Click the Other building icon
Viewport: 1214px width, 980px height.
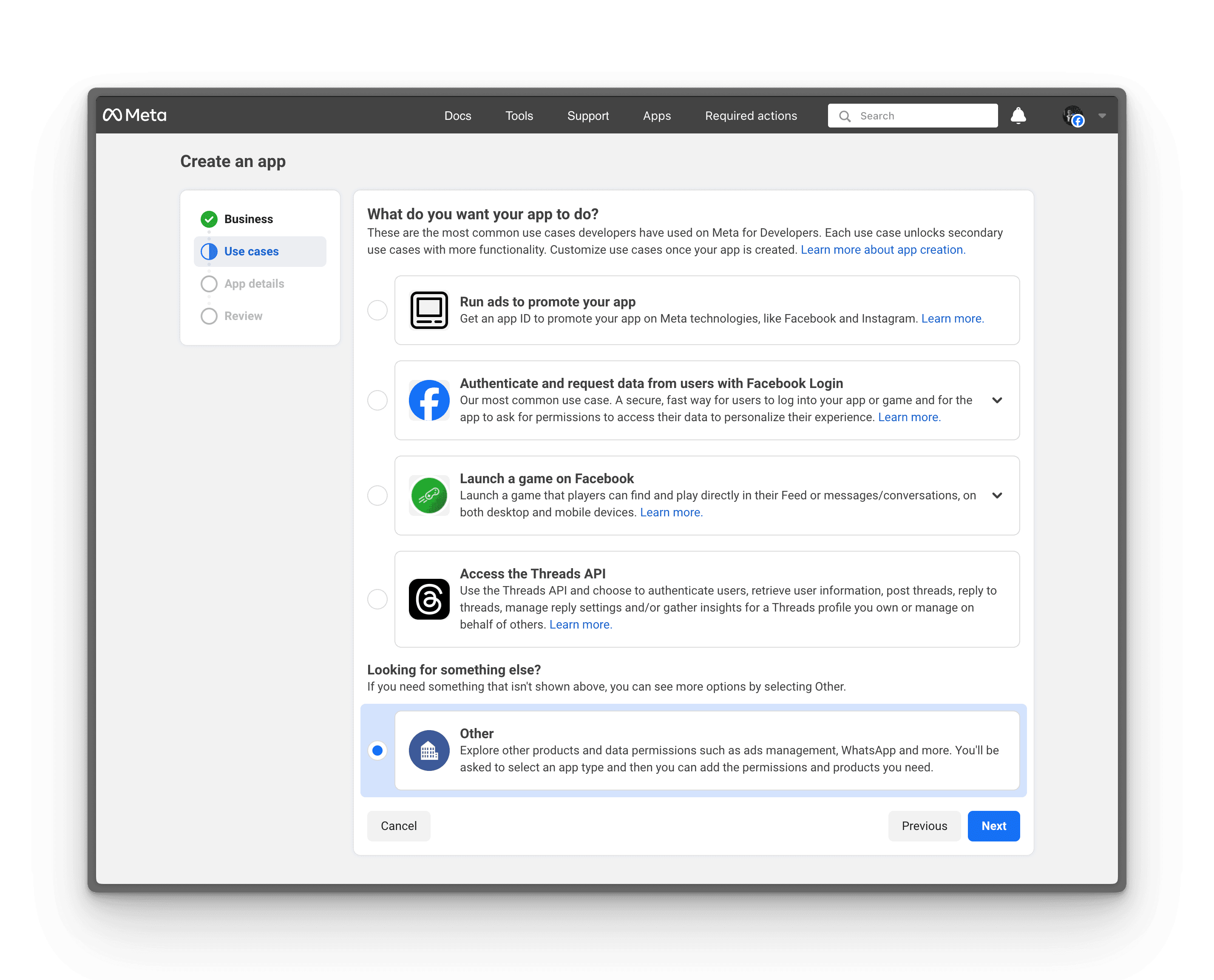tap(429, 750)
